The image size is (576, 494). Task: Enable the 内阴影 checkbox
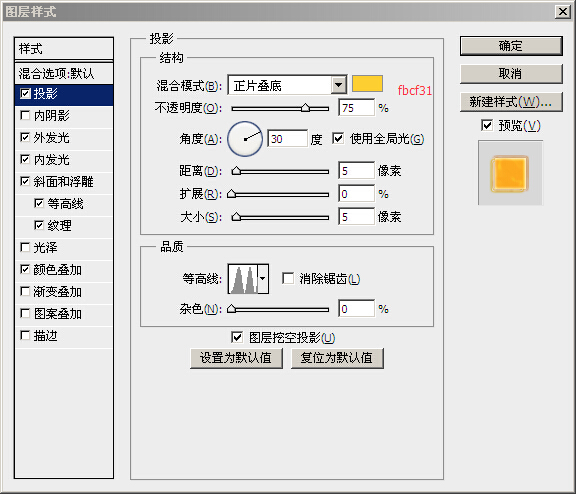tap(25, 116)
